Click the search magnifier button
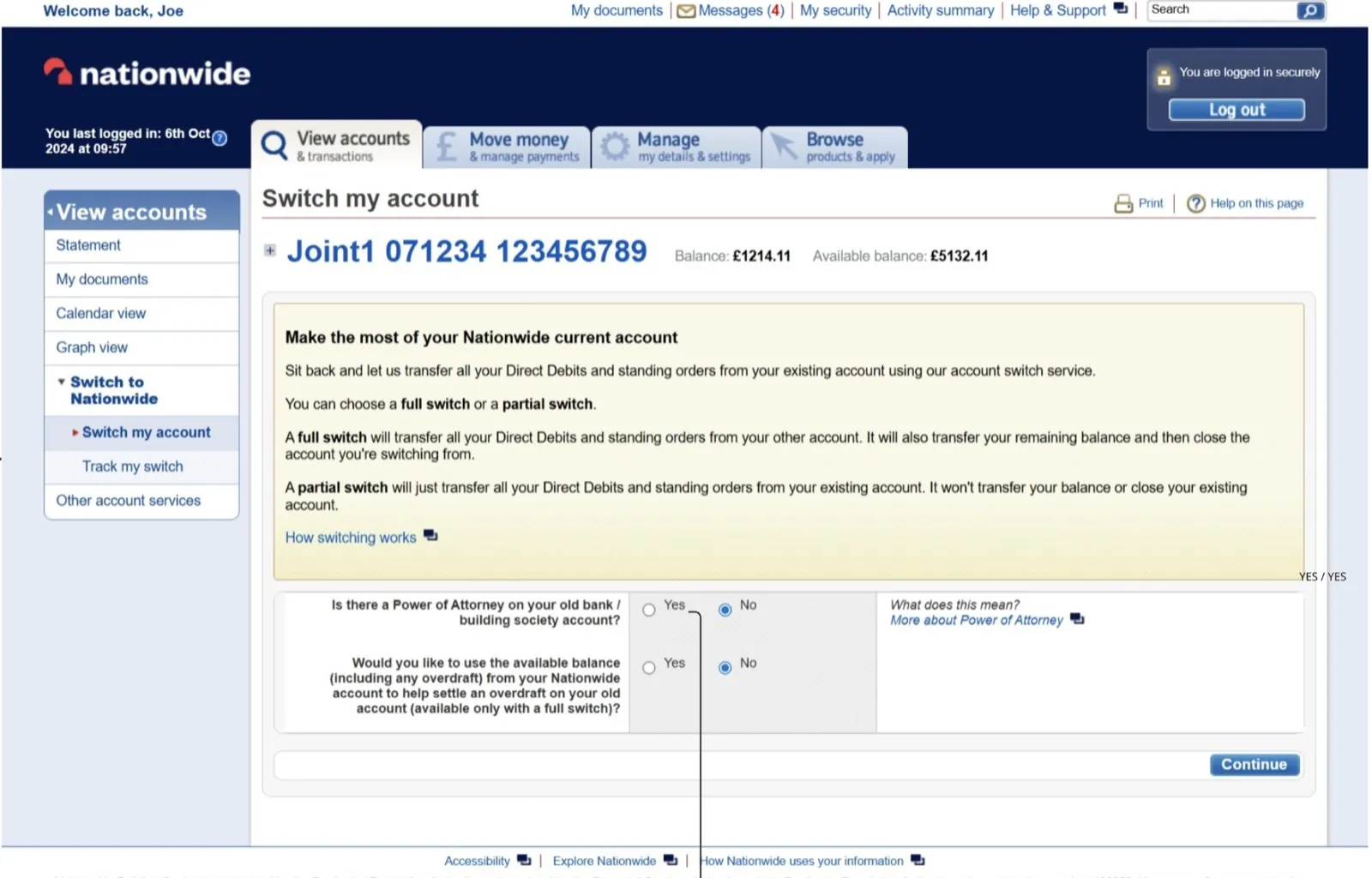 tap(1309, 10)
